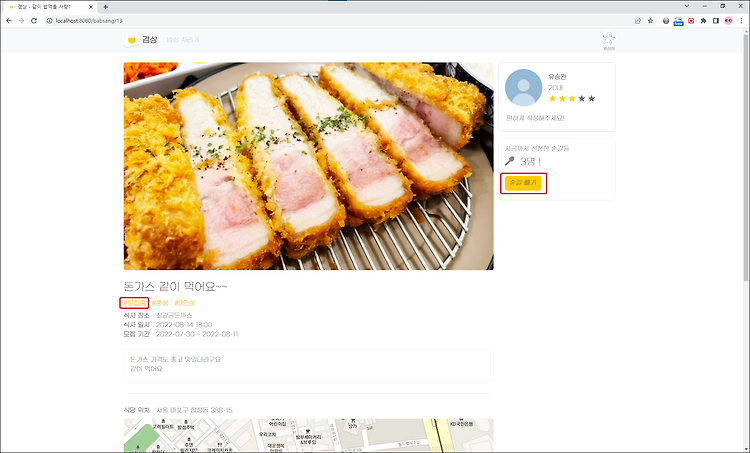Open site information icon in address bar
The width and height of the screenshot is (750, 453).
coord(49,21)
